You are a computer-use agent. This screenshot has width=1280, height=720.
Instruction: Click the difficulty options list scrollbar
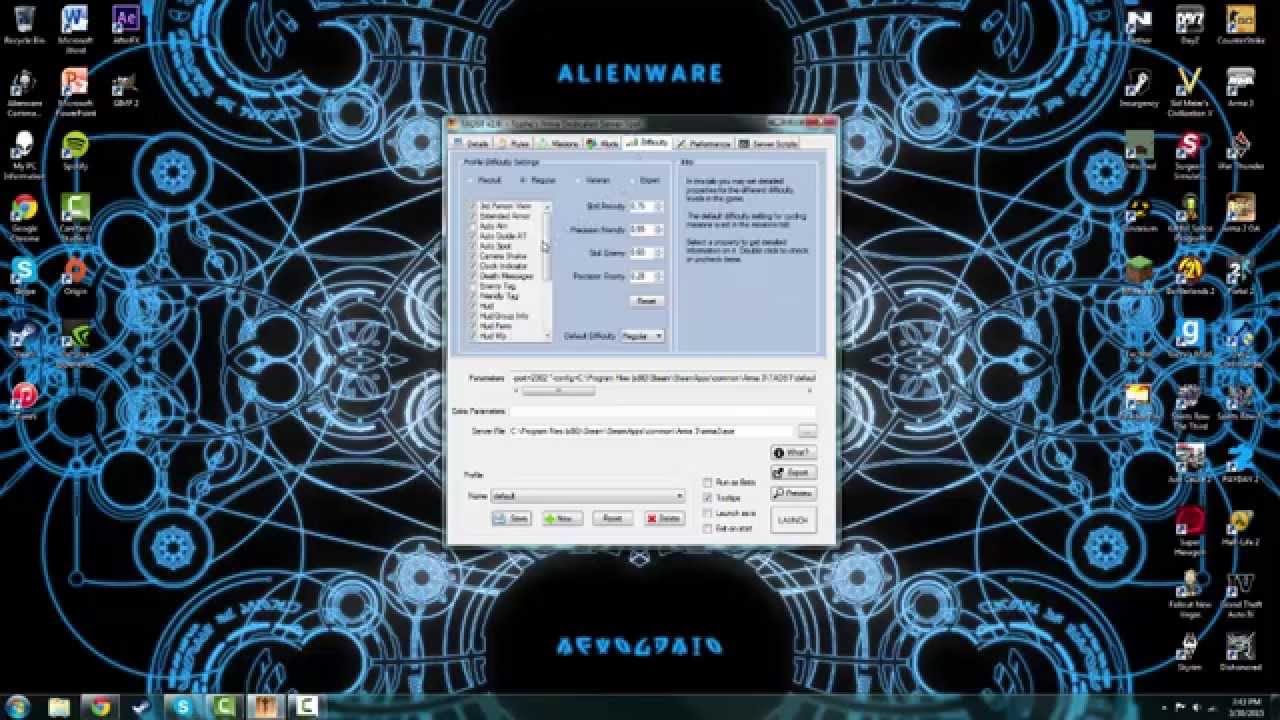[547, 271]
